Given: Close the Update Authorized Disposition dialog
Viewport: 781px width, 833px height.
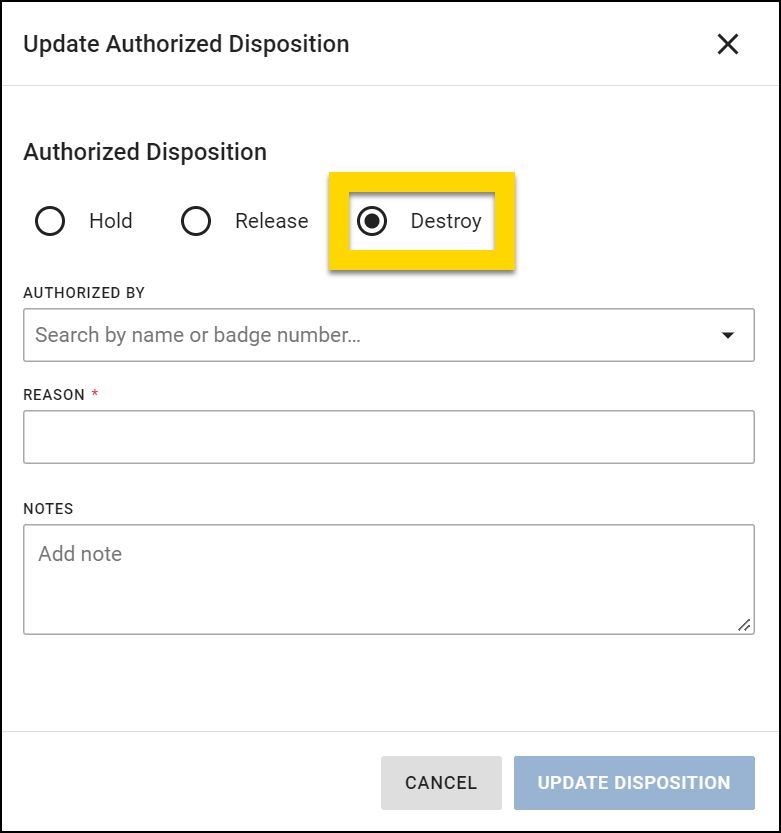Looking at the screenshot, I should tap(727, 44).
